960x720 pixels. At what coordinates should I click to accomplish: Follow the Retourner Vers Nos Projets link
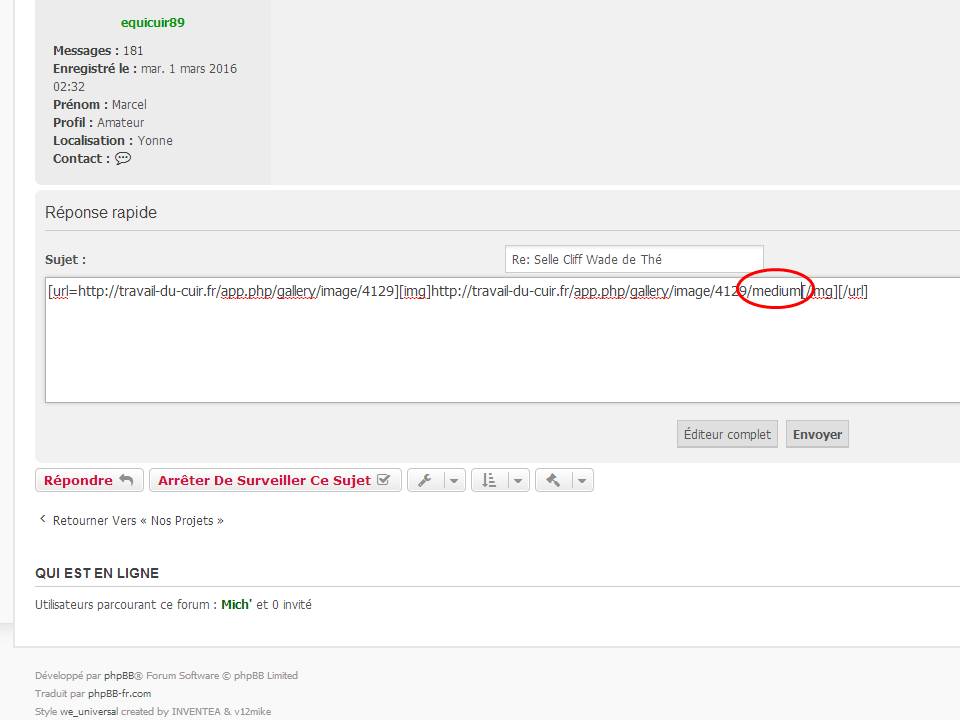(x=137, y=521)
